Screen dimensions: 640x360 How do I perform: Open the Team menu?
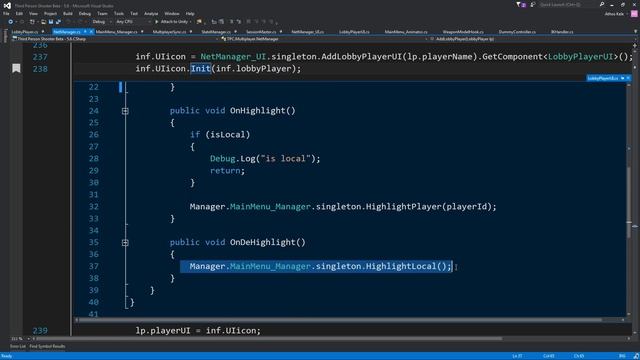coord(102,13)
